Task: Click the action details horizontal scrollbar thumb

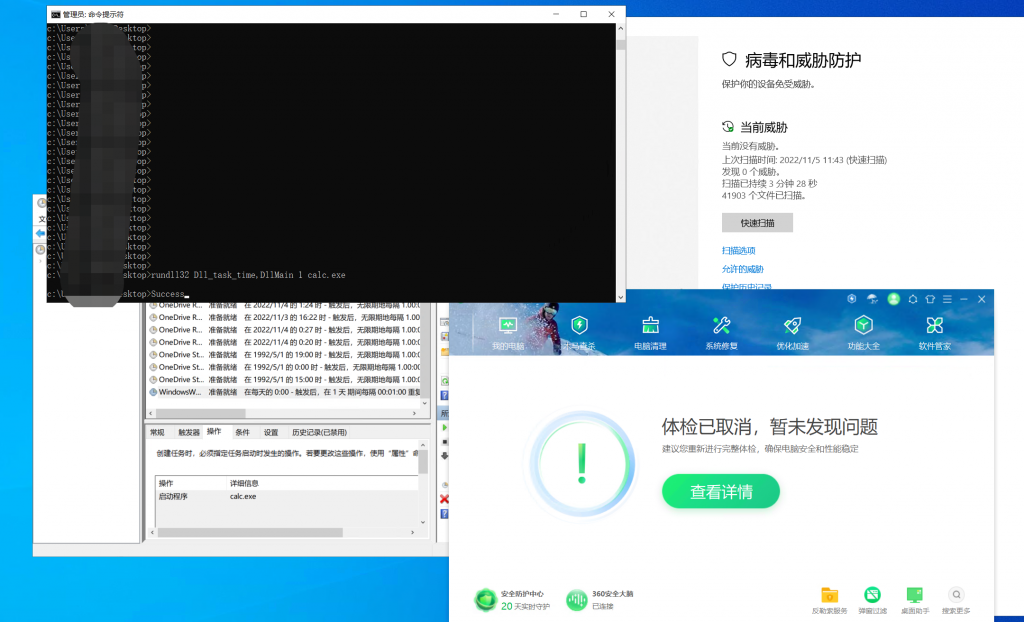Action: click(x=250, y=532)
